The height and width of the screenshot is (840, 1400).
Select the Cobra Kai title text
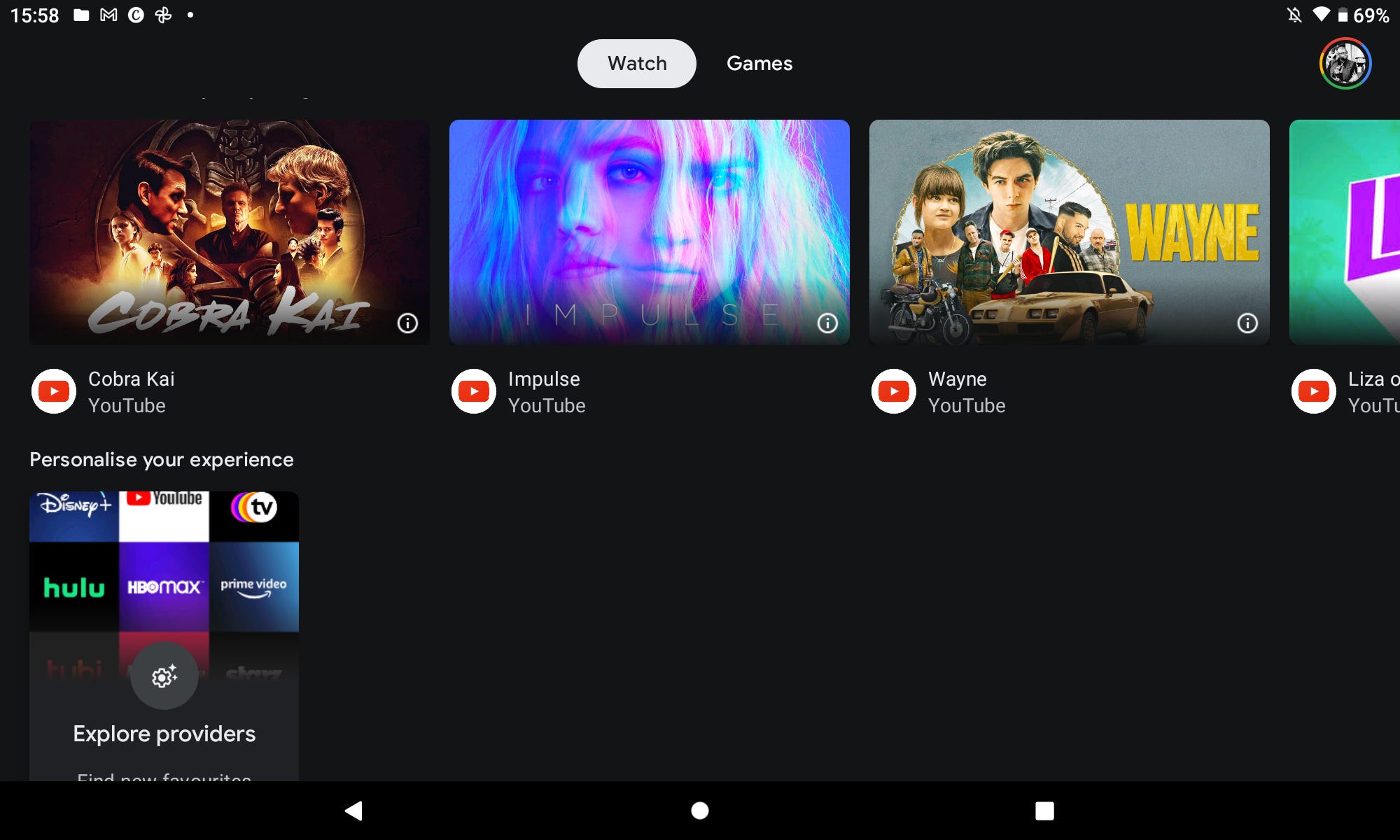131,379
